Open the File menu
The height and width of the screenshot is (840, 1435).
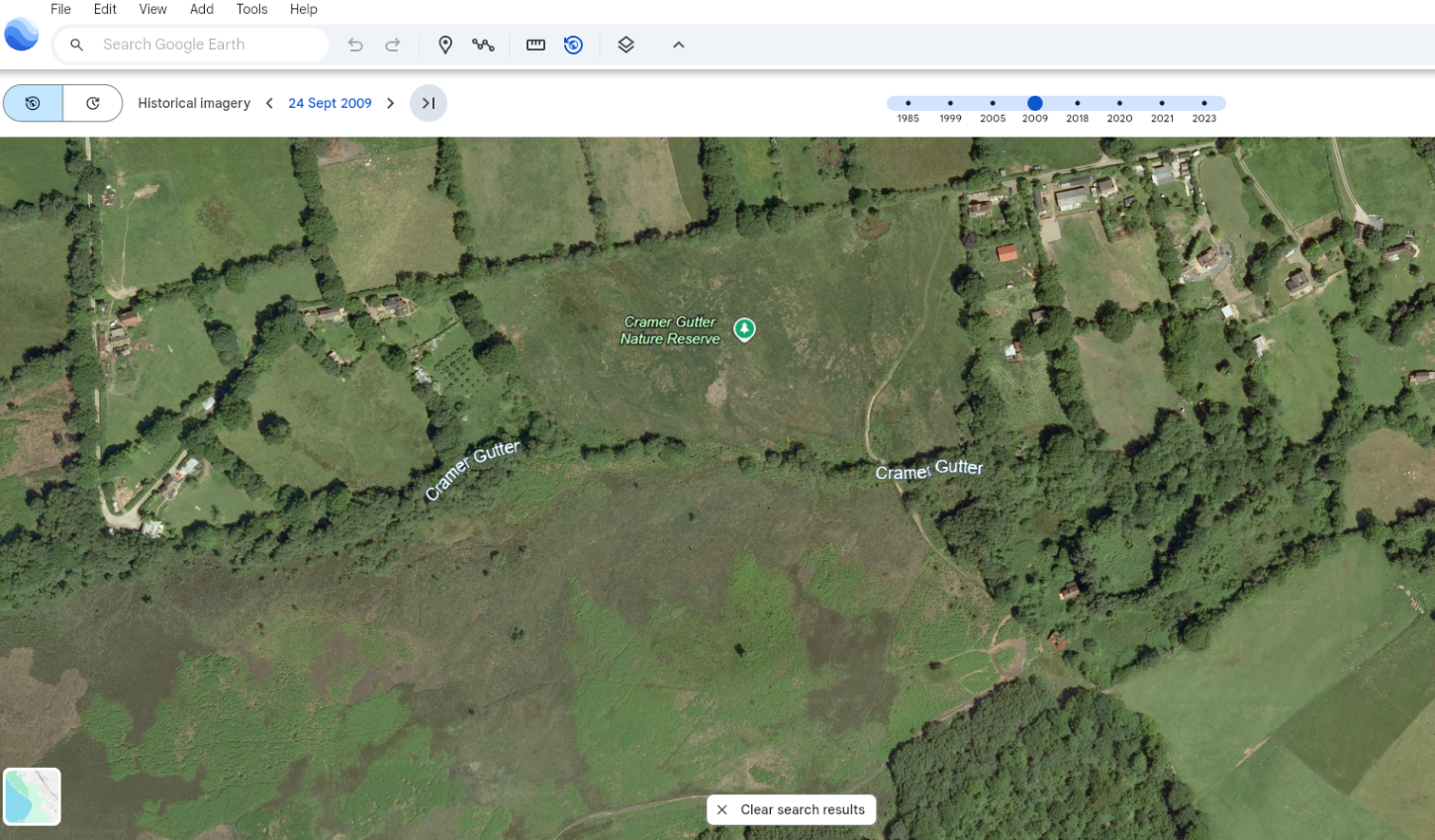click(x=60, y=9)
